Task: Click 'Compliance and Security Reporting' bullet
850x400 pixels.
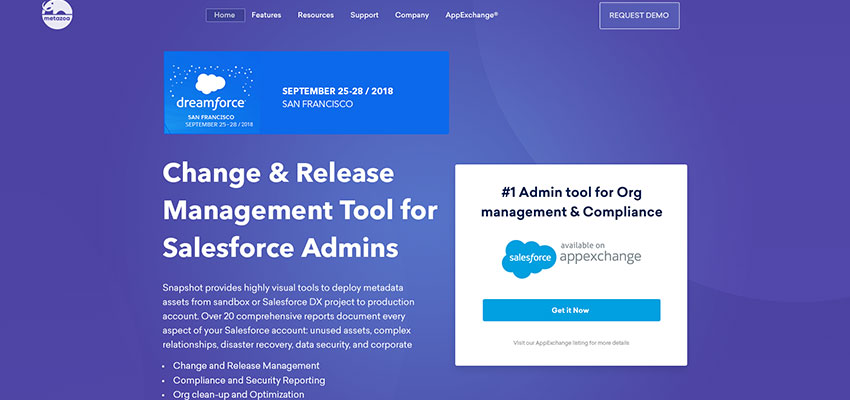Action: tap(249, 380)
